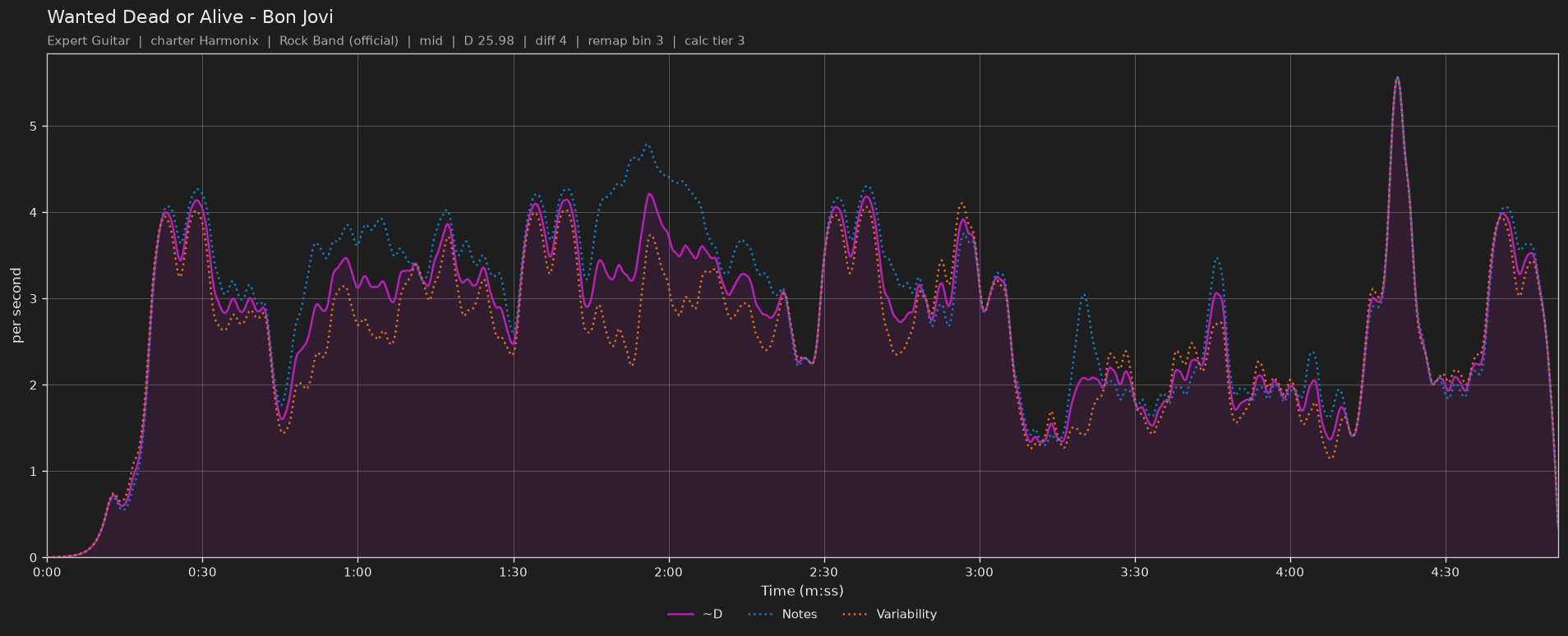The height and width of the screenshot is (636, 1568).
Task: Click the Expert Guitar subtitle text
Action: click(x=89, y=41)
